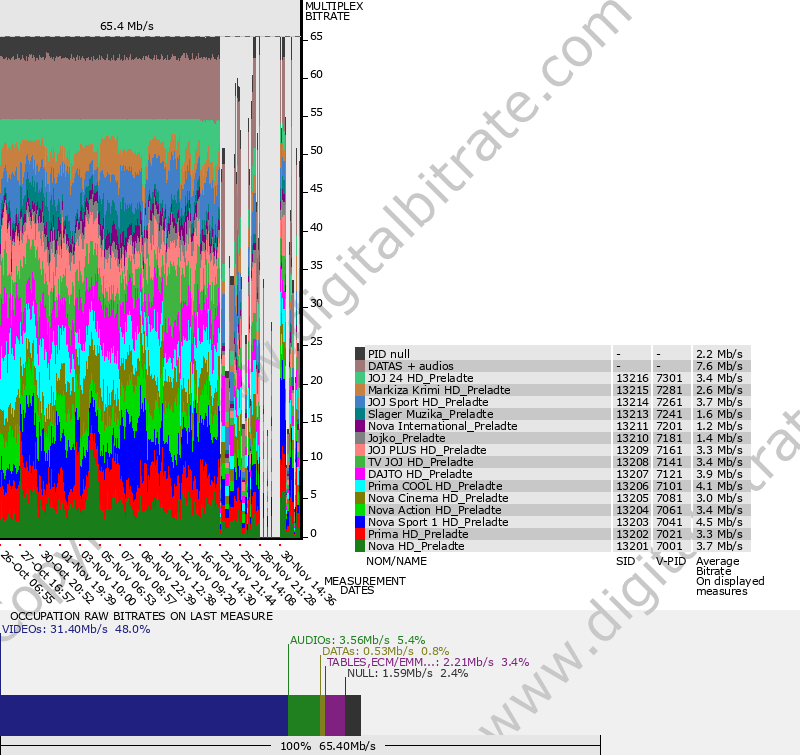800x755 pixels.
Task: Click the 26-Oct 06:55 measurement date
Action: tap(27, 577)
